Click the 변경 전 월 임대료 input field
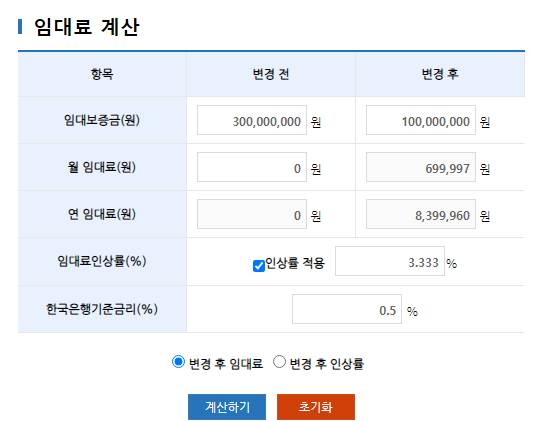 (x=252, y=167)
